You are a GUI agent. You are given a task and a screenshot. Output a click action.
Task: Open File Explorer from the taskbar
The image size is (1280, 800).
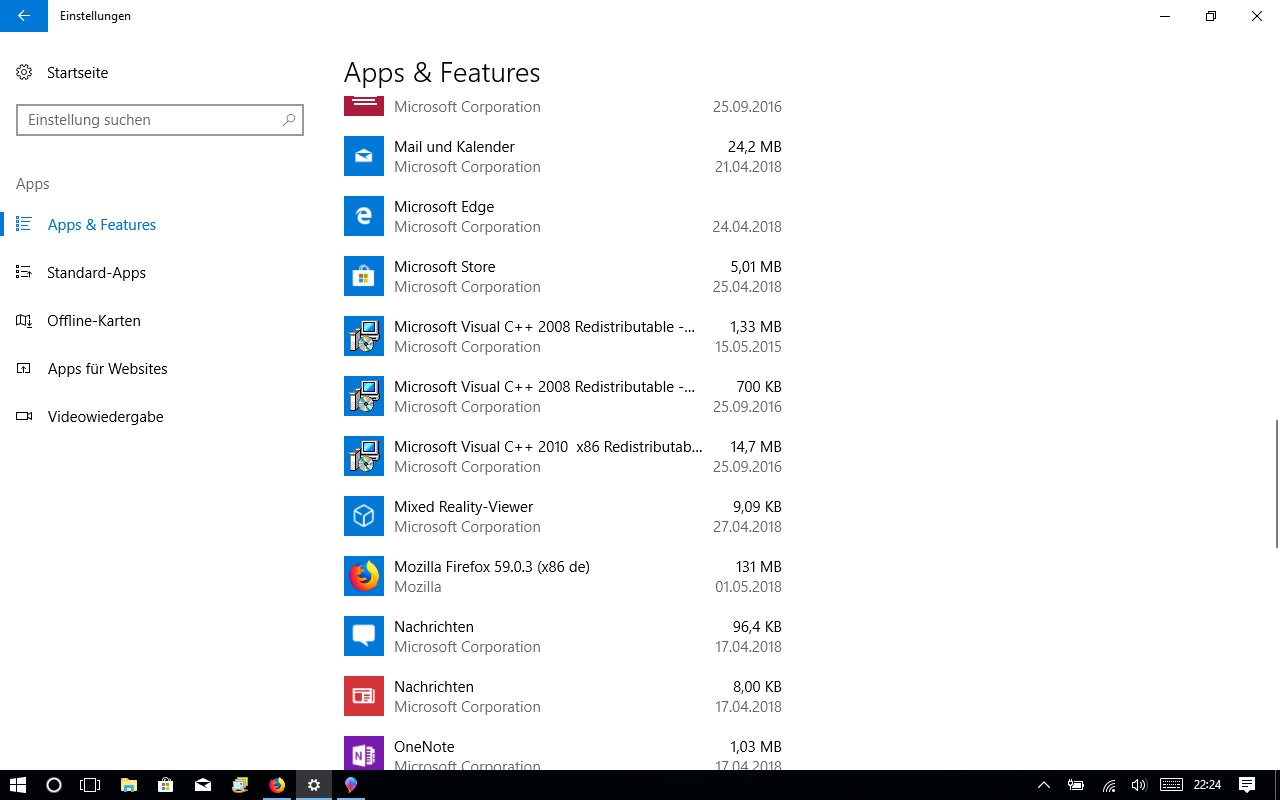pos(129,785)
